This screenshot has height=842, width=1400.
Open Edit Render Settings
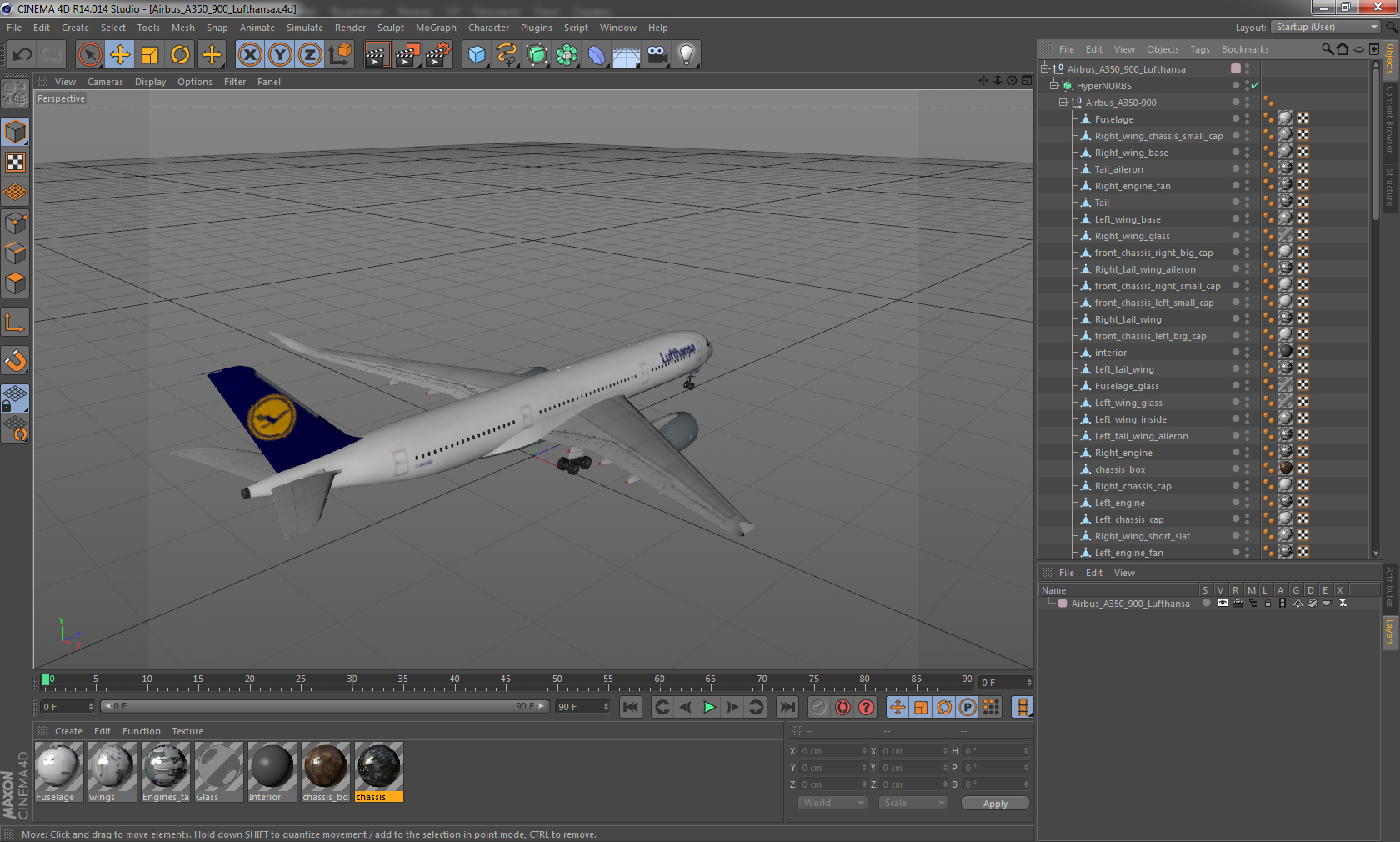pos(437,55)
